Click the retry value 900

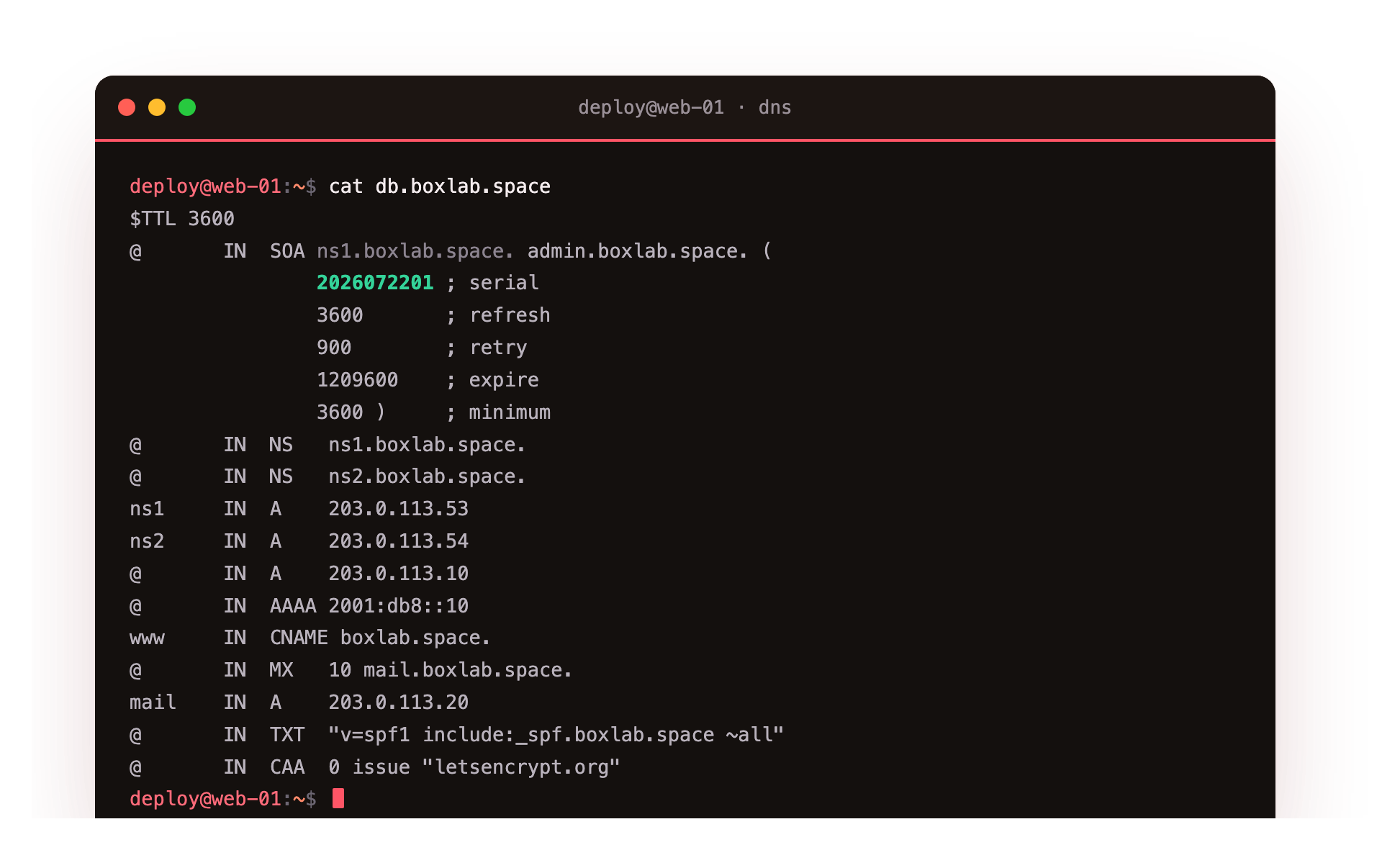pyautogui.click(x=334, y=348)
